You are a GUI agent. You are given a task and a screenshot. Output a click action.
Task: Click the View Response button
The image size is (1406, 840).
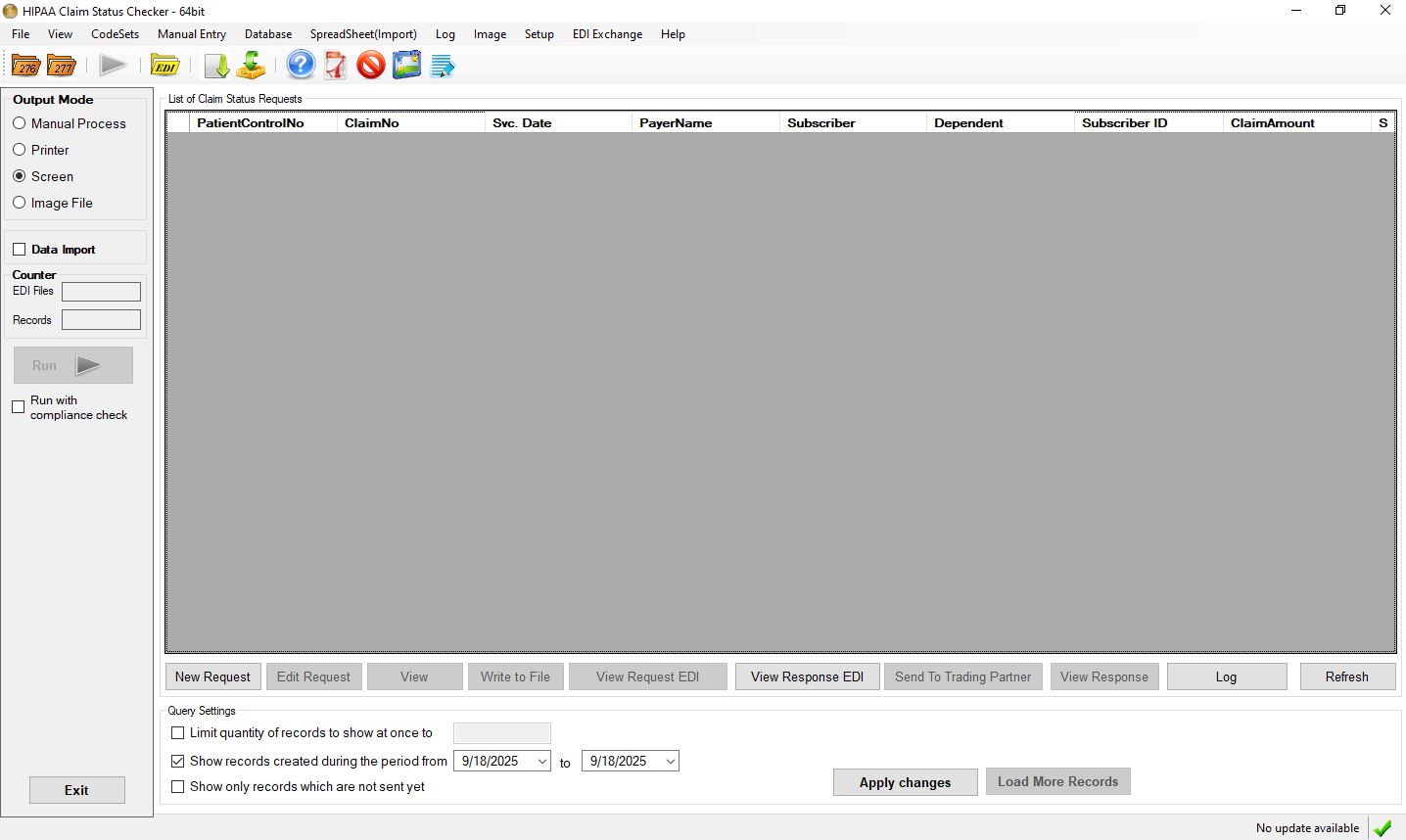pos(1104,677)
